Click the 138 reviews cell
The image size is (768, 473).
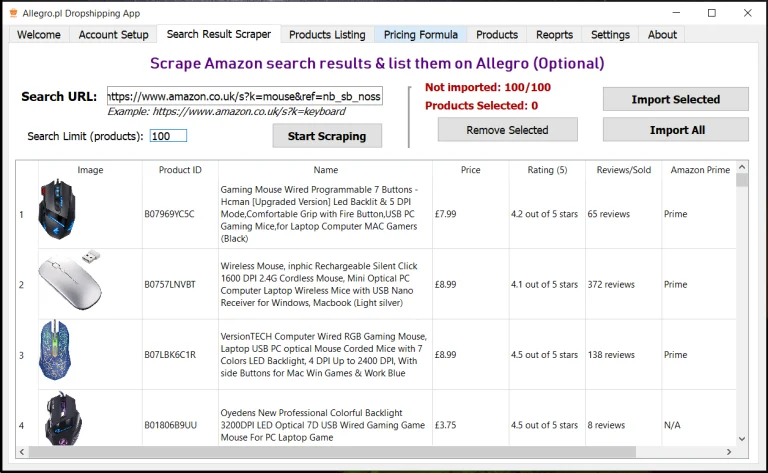(623, 355)
